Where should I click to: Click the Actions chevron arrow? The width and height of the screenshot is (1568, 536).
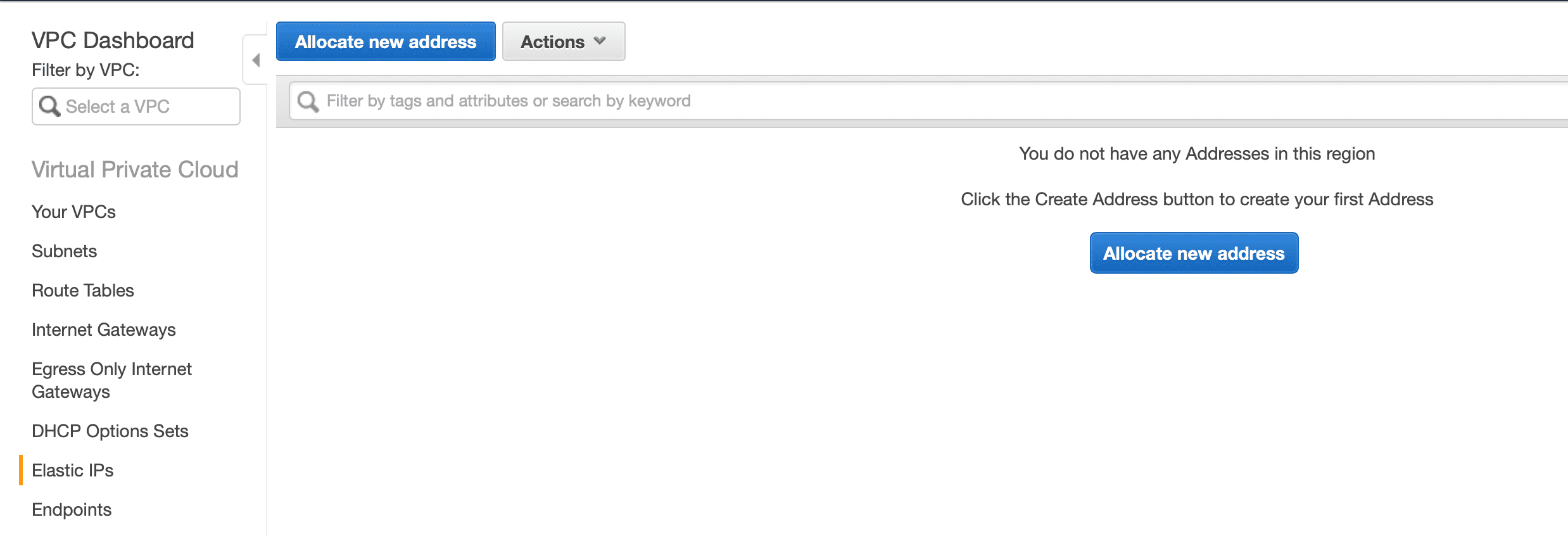[x=600, y=41]
